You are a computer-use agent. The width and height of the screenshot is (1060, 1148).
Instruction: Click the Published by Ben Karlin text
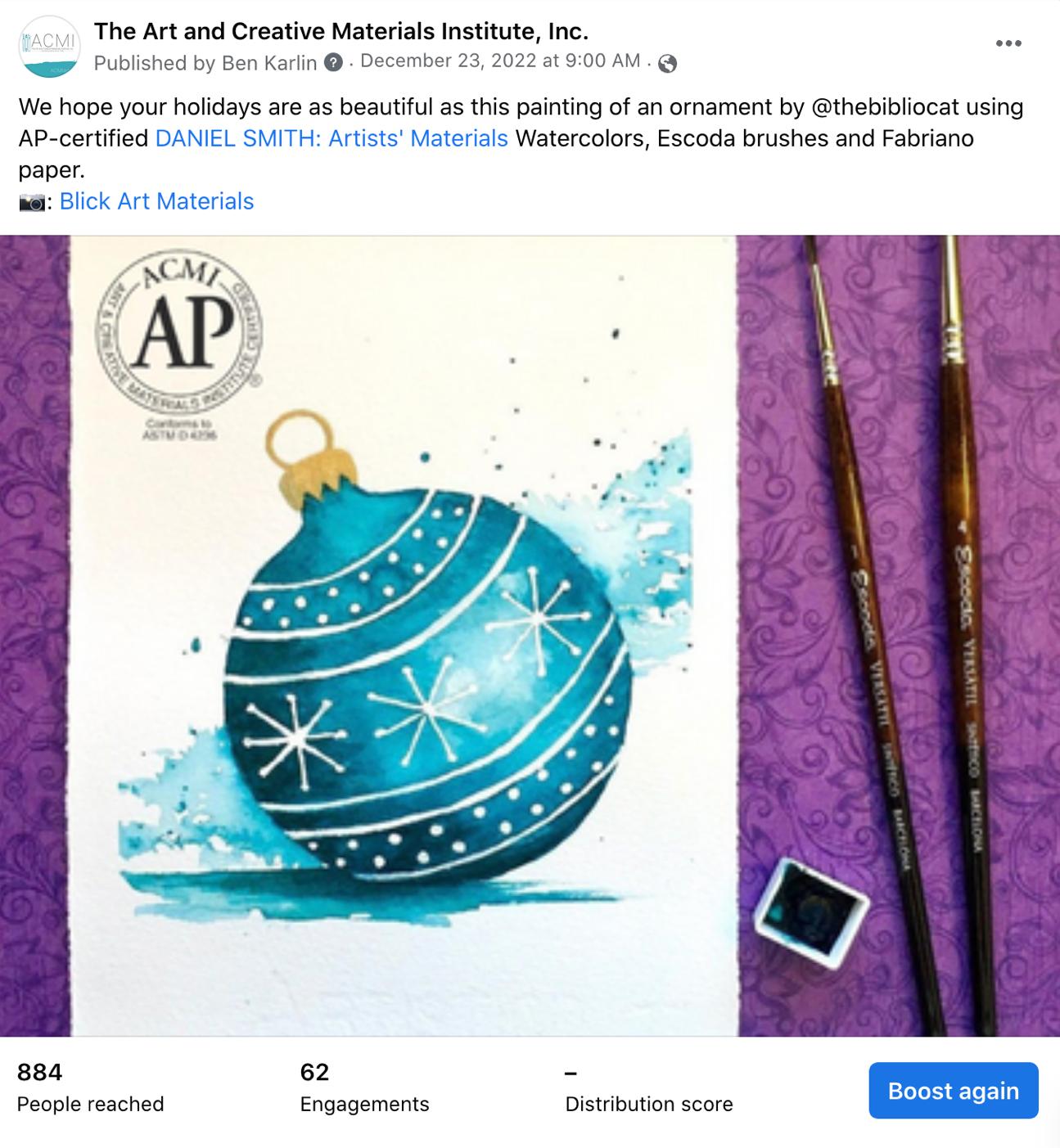point(205,63)
